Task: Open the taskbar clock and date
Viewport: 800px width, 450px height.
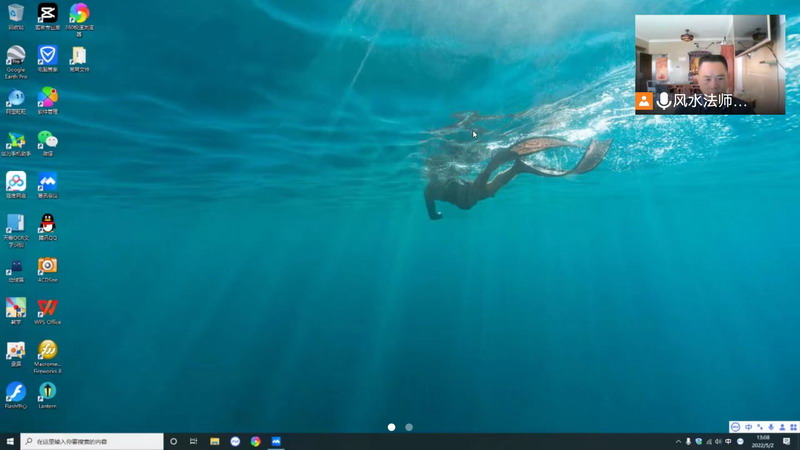Action: point(763,441)
